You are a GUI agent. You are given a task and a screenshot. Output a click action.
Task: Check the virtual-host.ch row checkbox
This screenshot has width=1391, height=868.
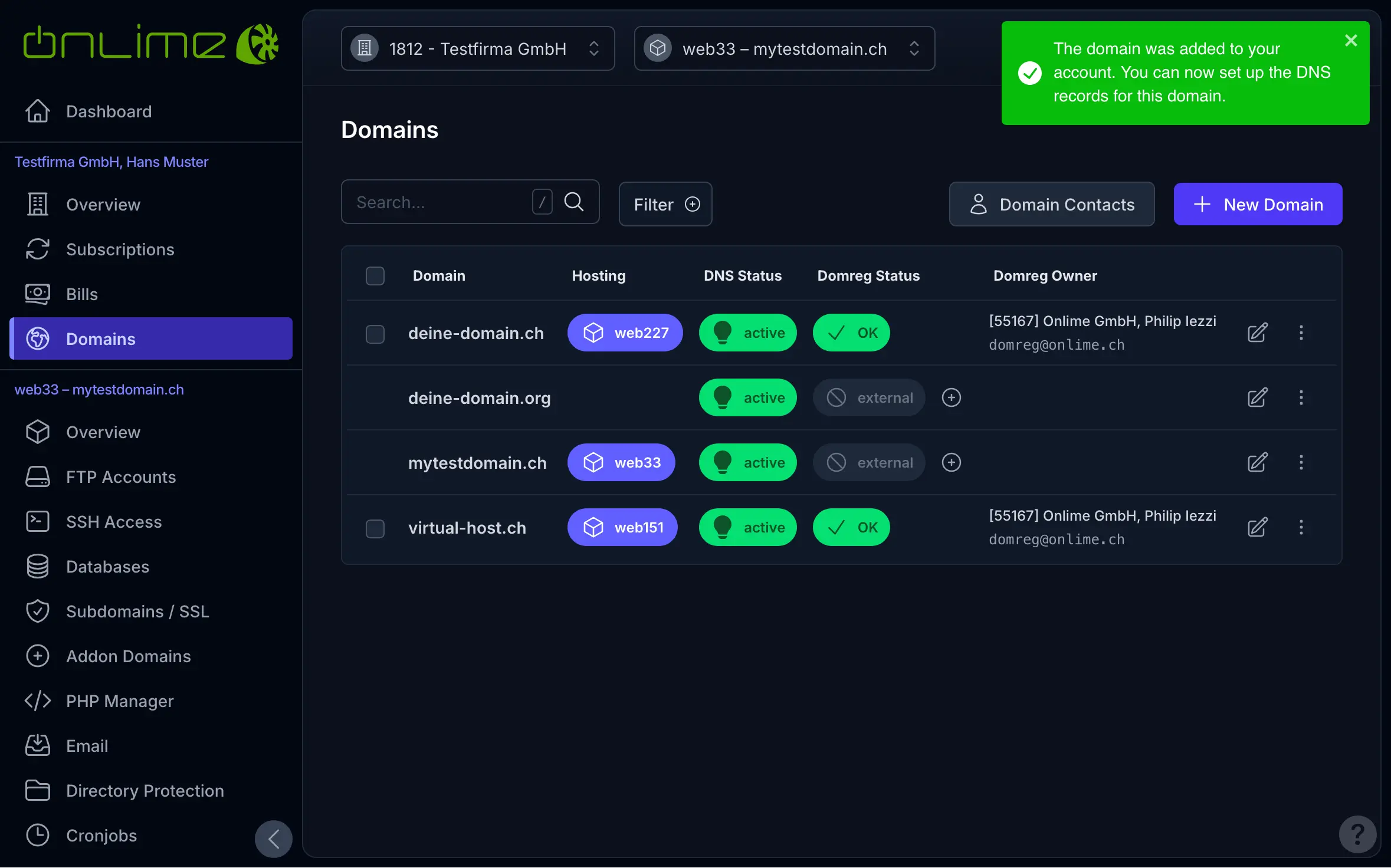[x=375, y=528]
